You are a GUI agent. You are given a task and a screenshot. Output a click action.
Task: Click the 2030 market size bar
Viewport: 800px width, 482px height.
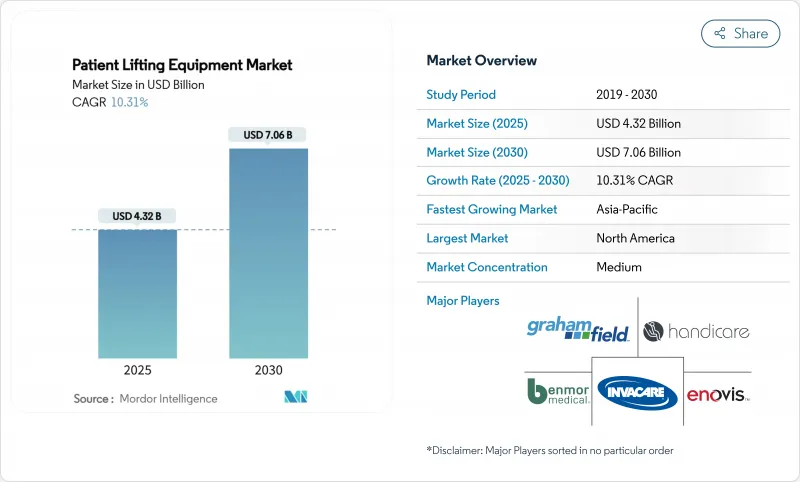(268, 253)
